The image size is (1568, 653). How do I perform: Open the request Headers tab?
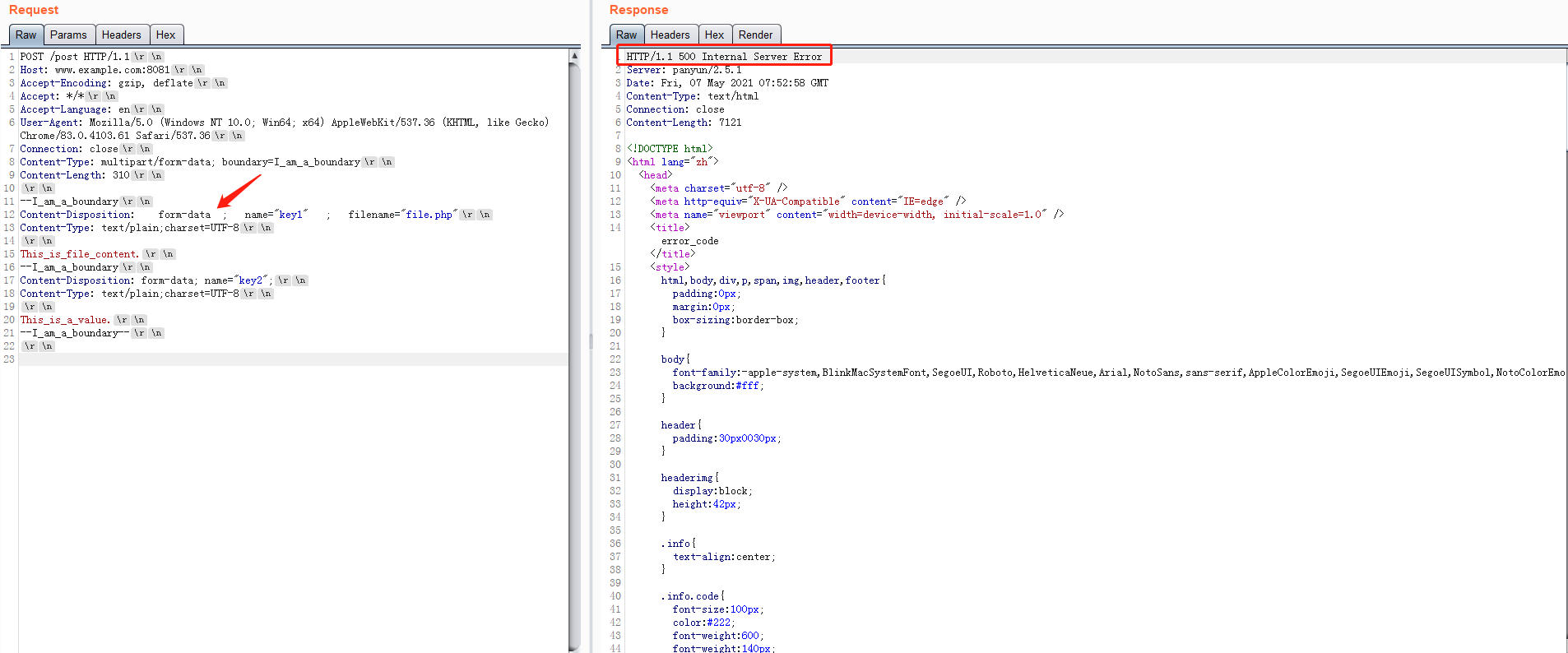pos(121,35)
